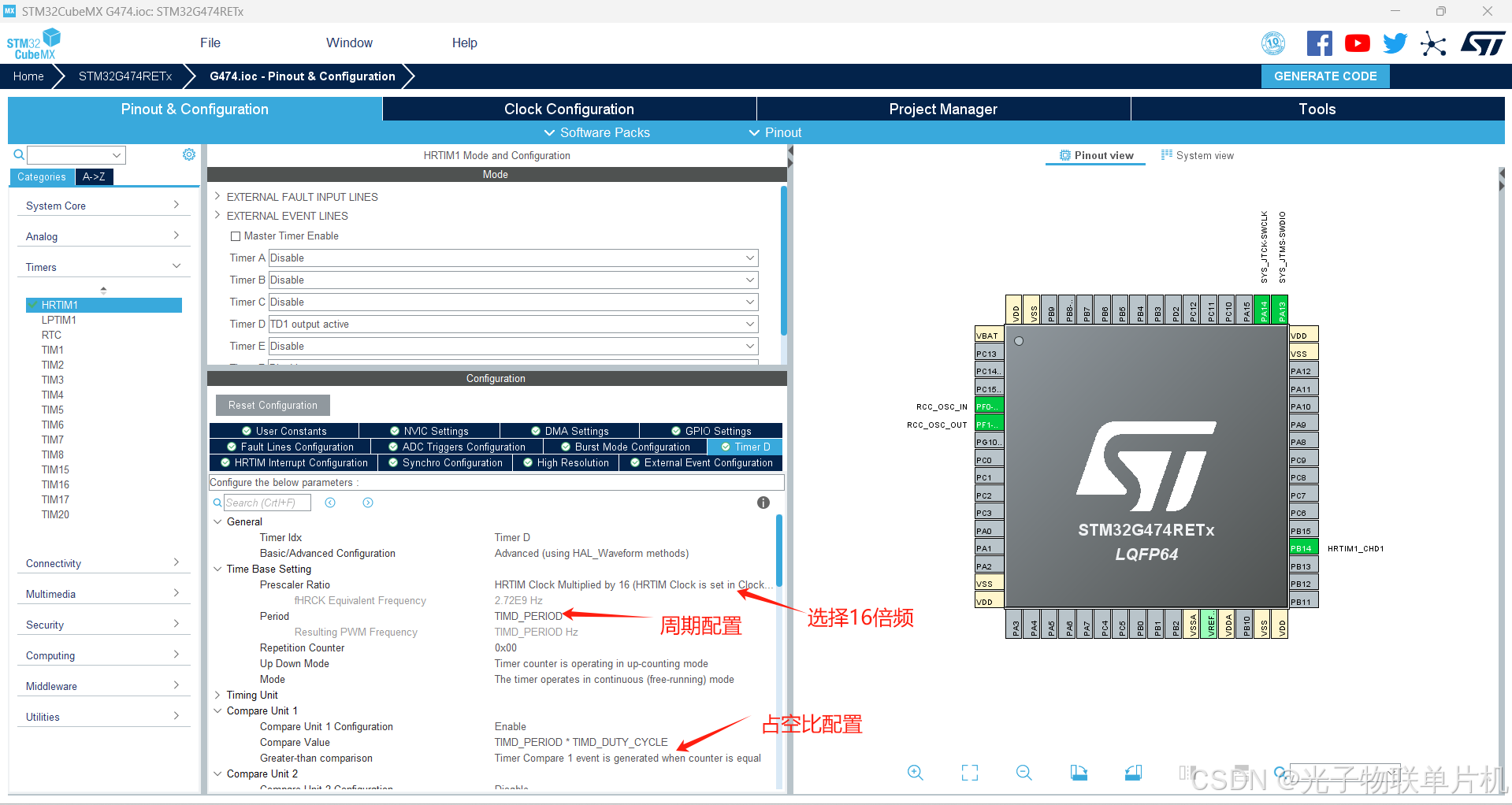Go to previous parameter search result
Screen dimensions: 1512x805
click(330, 503)
